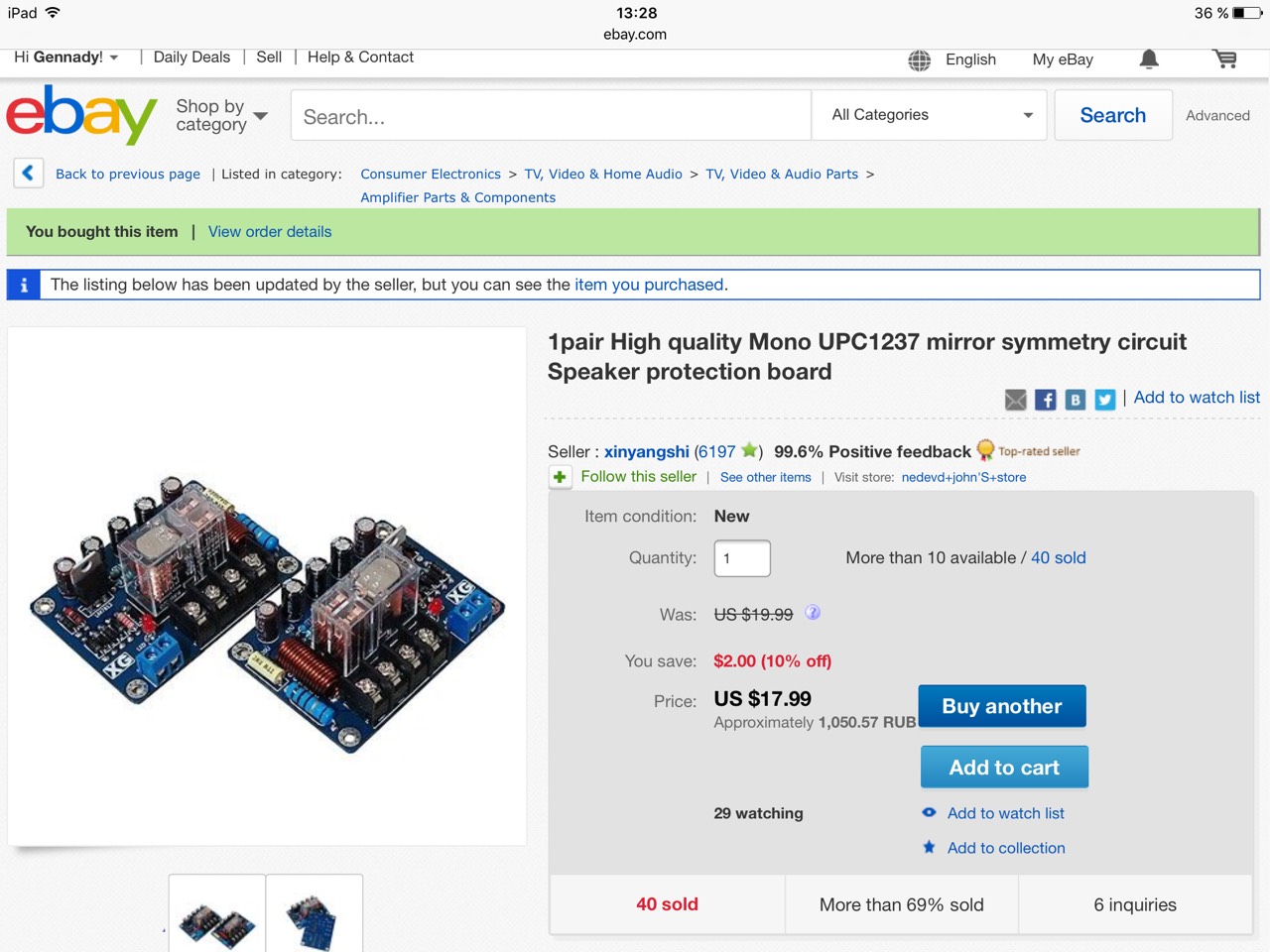Share listing on Facebook icon

pyautogui.click(x=1045, y=400)
